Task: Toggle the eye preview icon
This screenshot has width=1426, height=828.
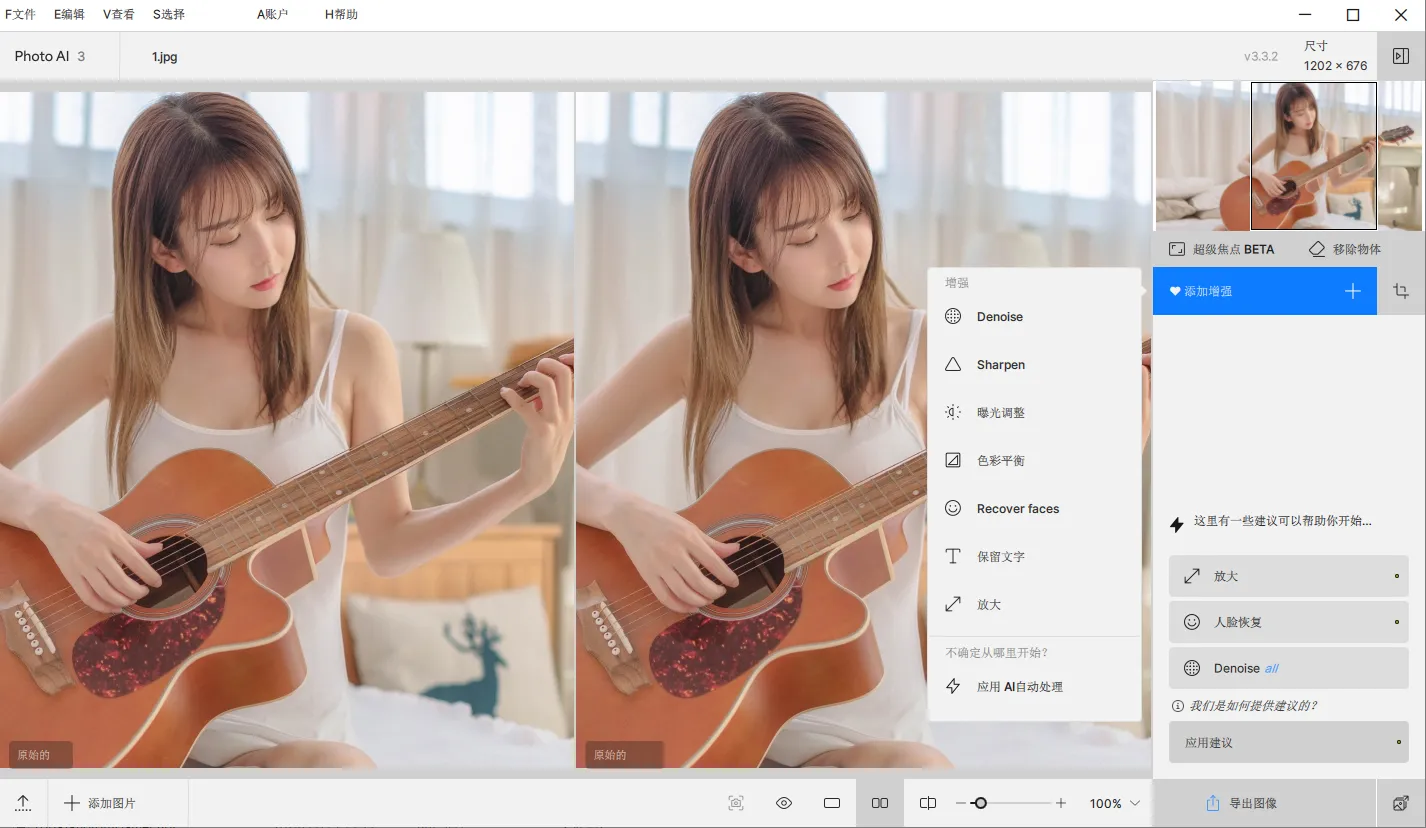Action: point(784,803)
